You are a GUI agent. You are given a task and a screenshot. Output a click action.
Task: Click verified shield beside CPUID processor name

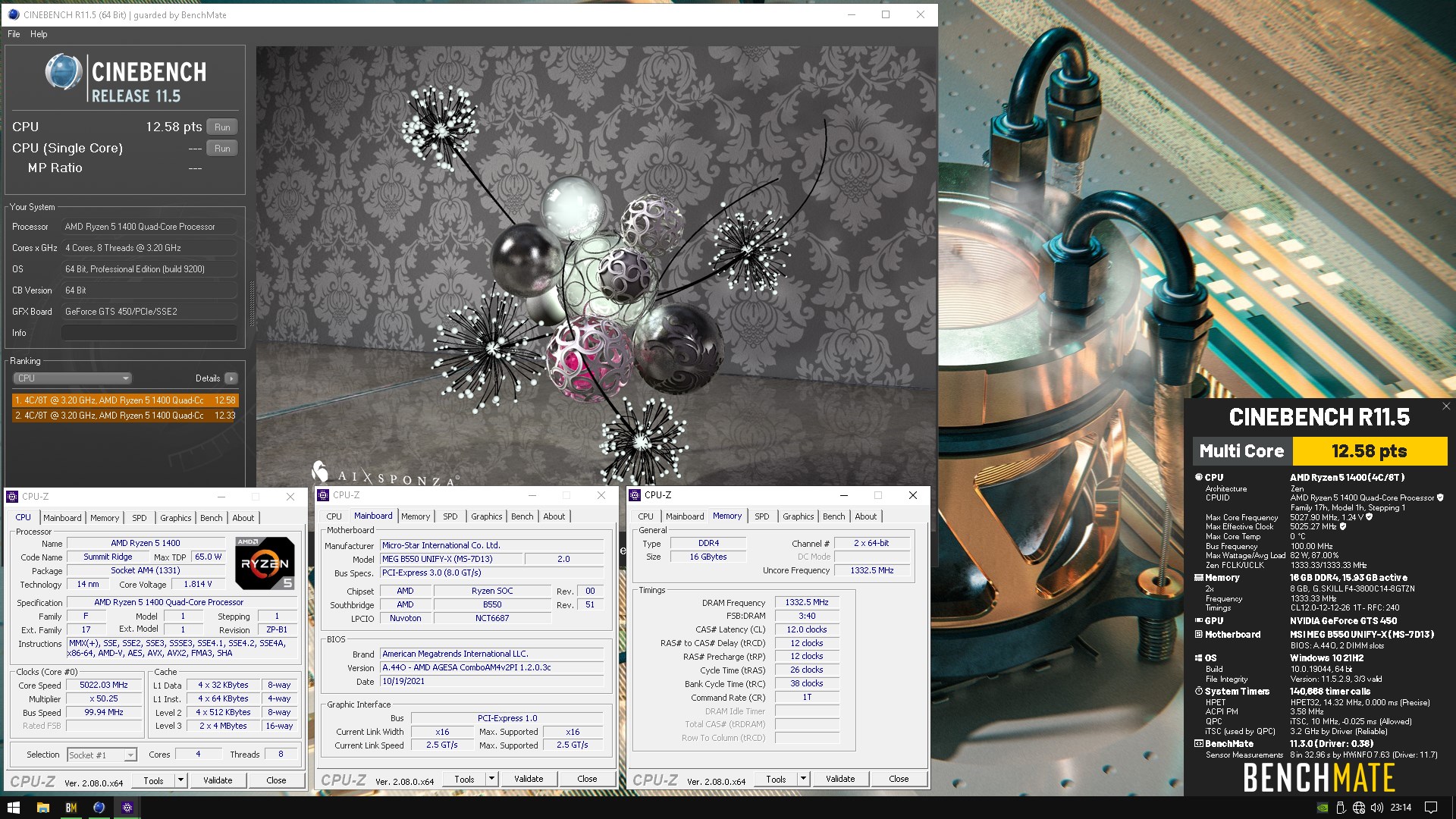pos(1440,498)
